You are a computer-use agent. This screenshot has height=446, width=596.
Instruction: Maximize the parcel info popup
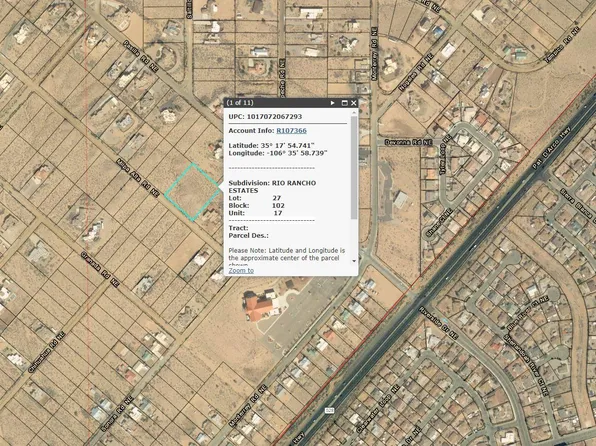[345, 103]
